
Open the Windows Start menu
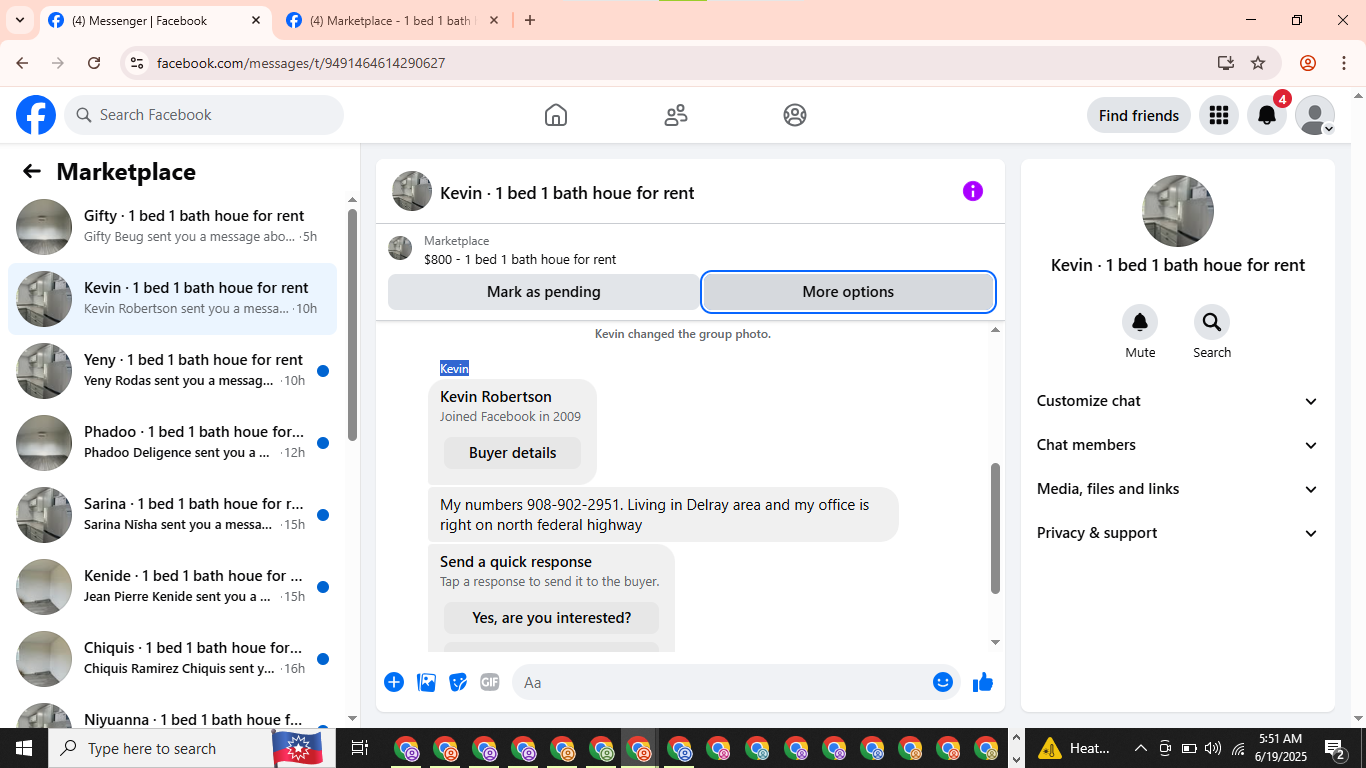click(x=23, y=748)
